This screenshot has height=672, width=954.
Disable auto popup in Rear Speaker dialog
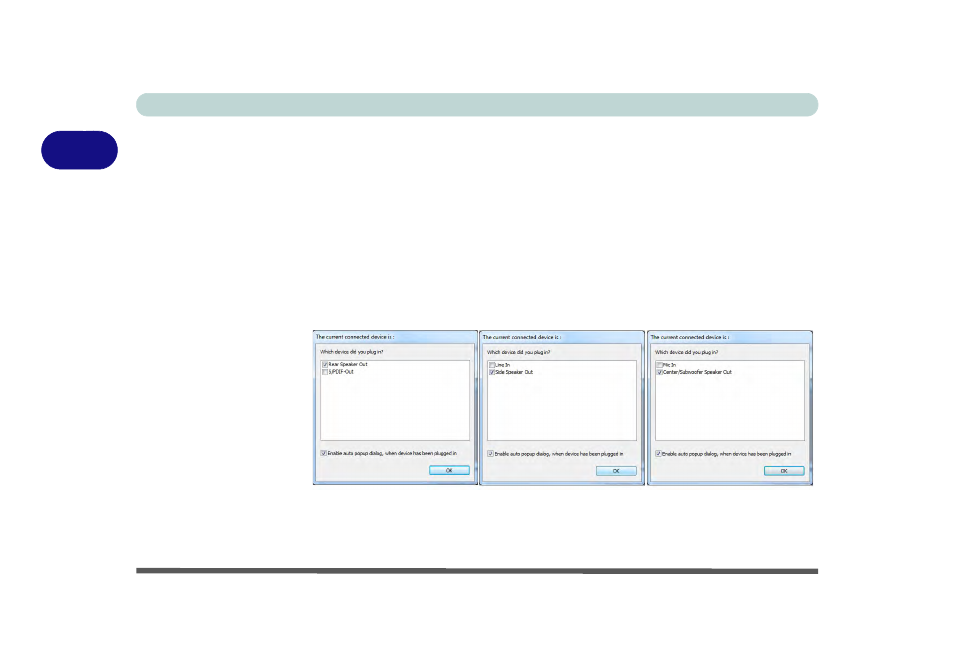(x=324, y=453)
